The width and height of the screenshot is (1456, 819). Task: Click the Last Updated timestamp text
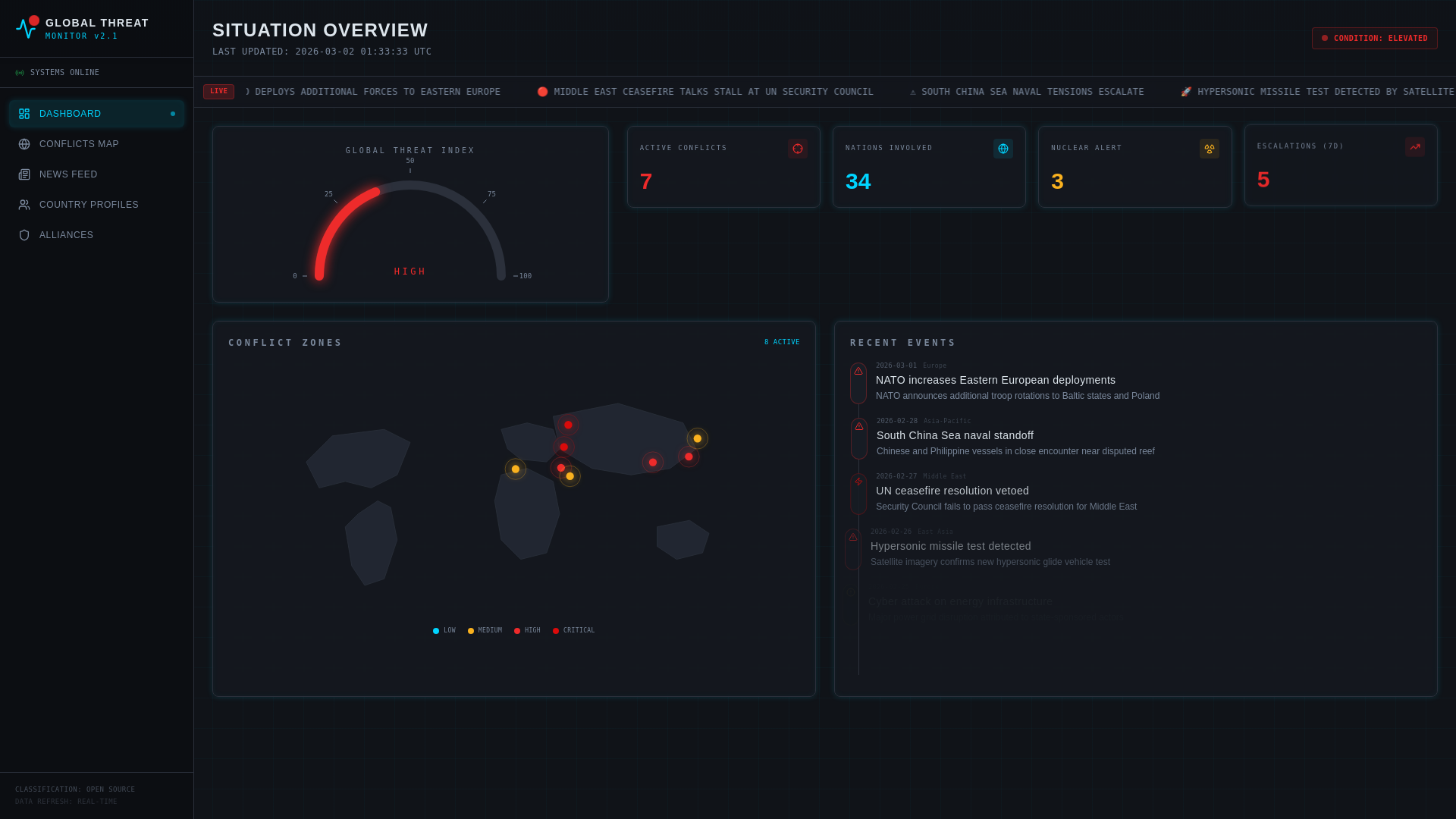pyautogui.click(x=322, y=52)
